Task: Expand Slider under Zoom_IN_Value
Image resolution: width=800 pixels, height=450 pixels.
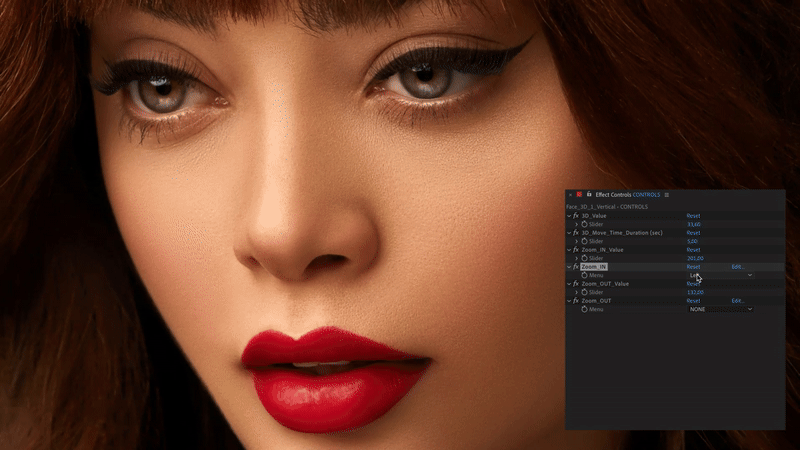Action: pos(577,258)
